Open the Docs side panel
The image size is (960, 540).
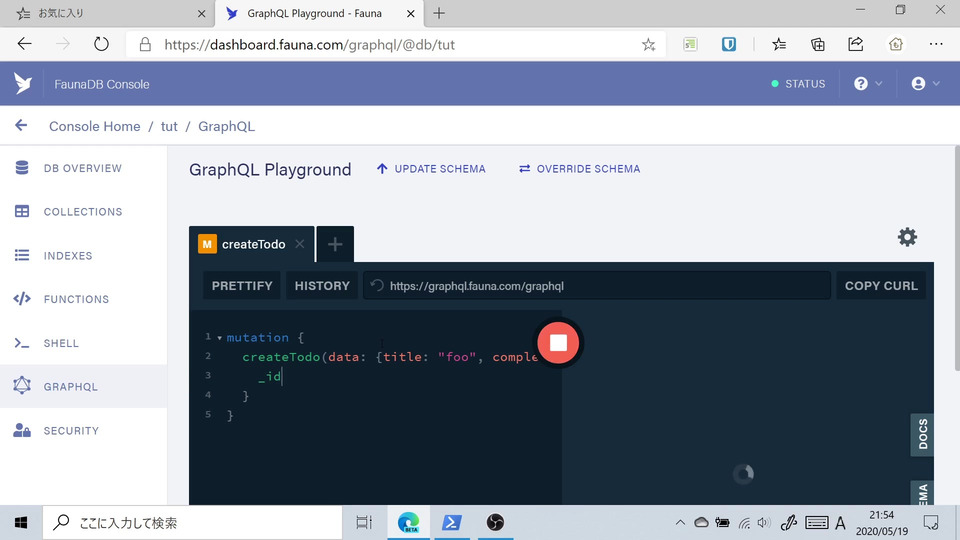pyautogui.click(x=923, y=435)
